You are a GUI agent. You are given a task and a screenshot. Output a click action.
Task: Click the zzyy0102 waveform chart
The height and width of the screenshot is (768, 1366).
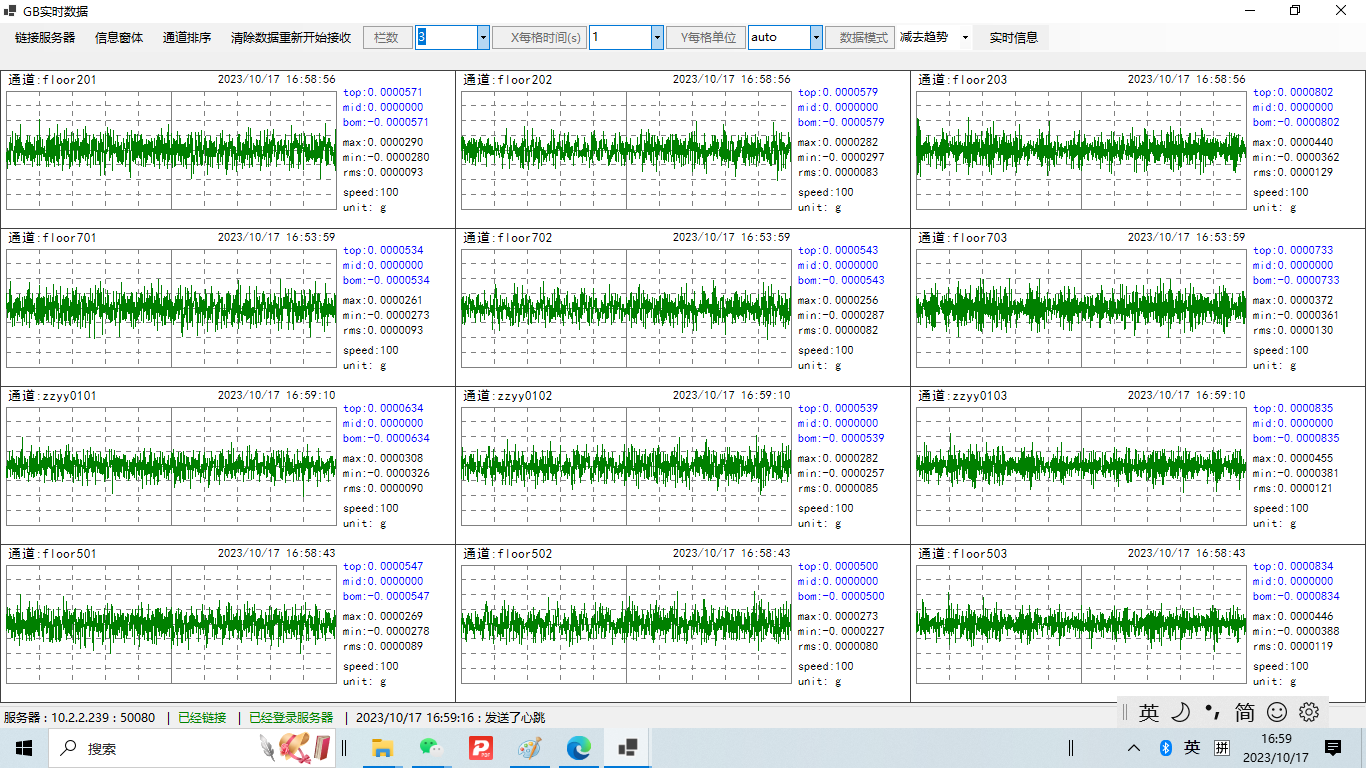627,465
